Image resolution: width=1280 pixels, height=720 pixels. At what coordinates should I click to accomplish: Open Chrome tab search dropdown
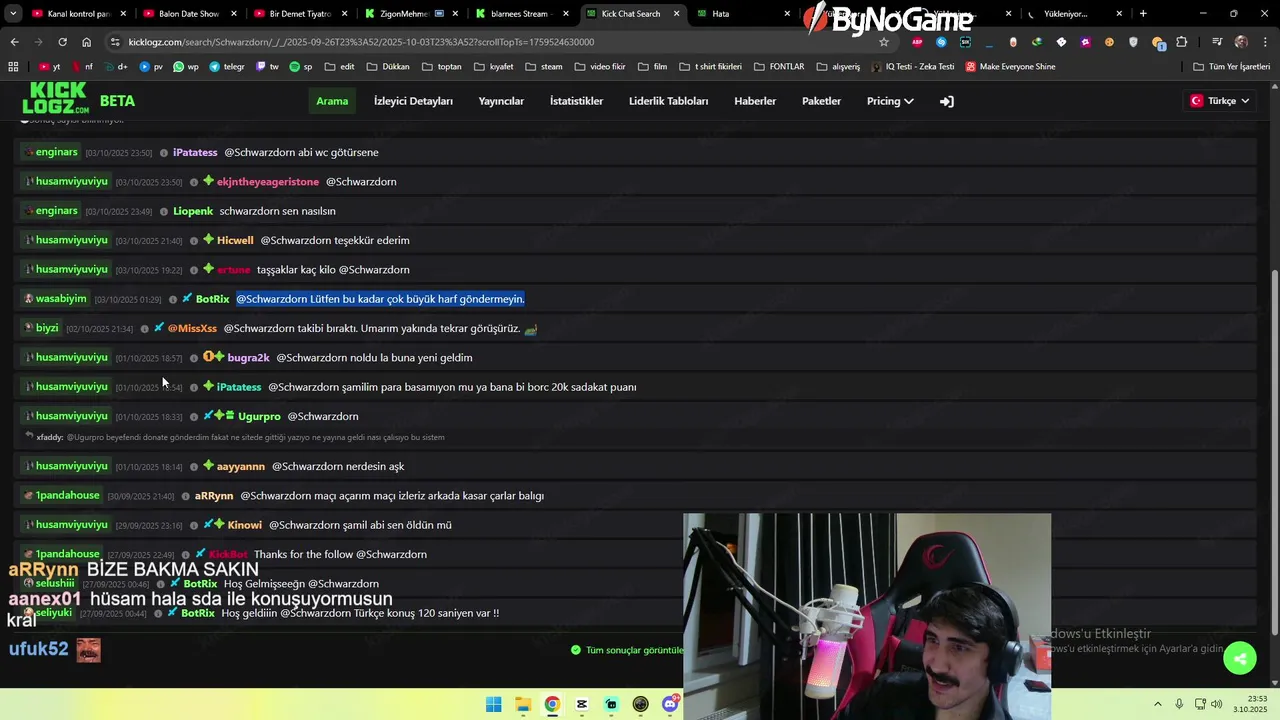pos(13,14)
